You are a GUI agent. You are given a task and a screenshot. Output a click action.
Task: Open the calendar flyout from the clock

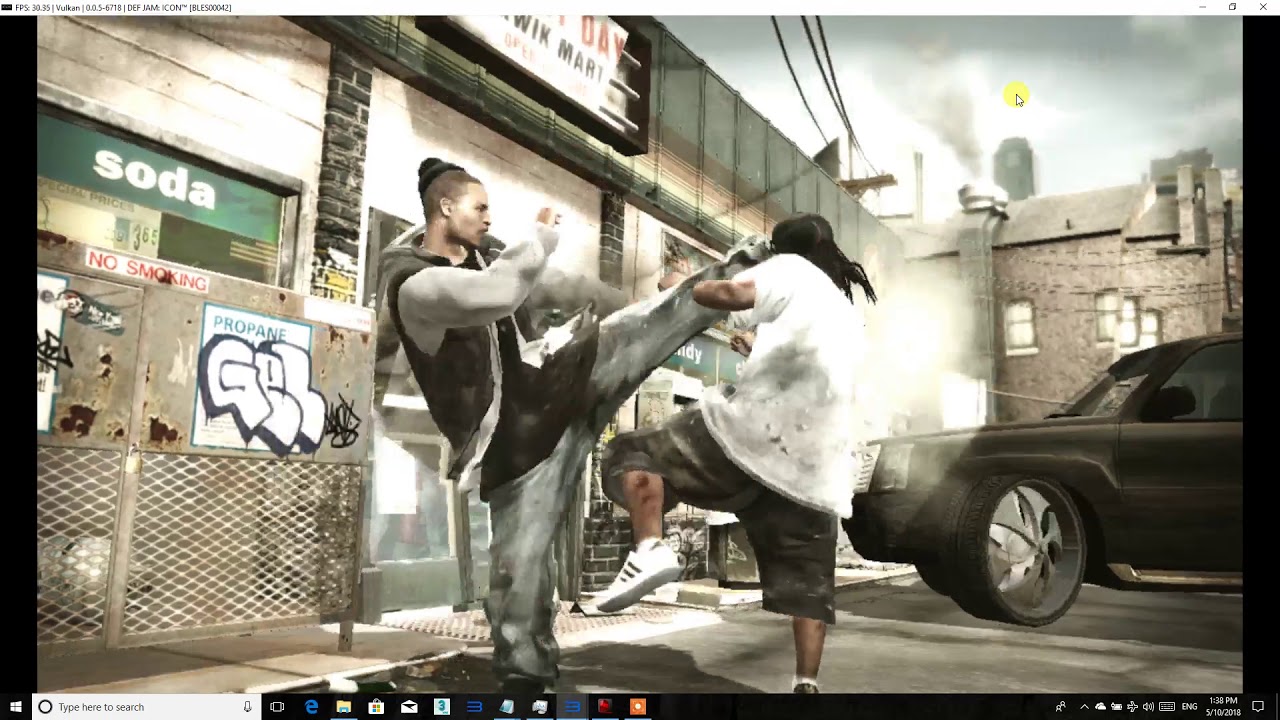point(1223,707)
